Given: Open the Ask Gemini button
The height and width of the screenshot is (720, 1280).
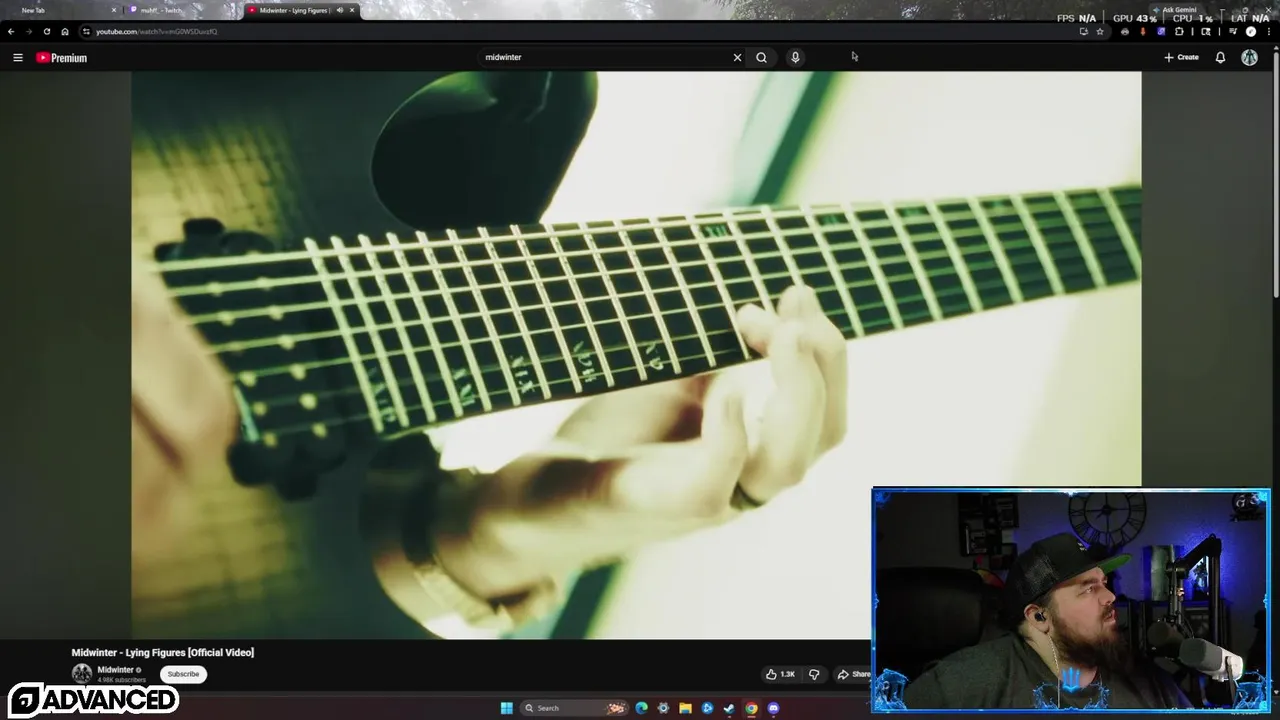Looking at the screenshot, I should tap(1176, 10).
